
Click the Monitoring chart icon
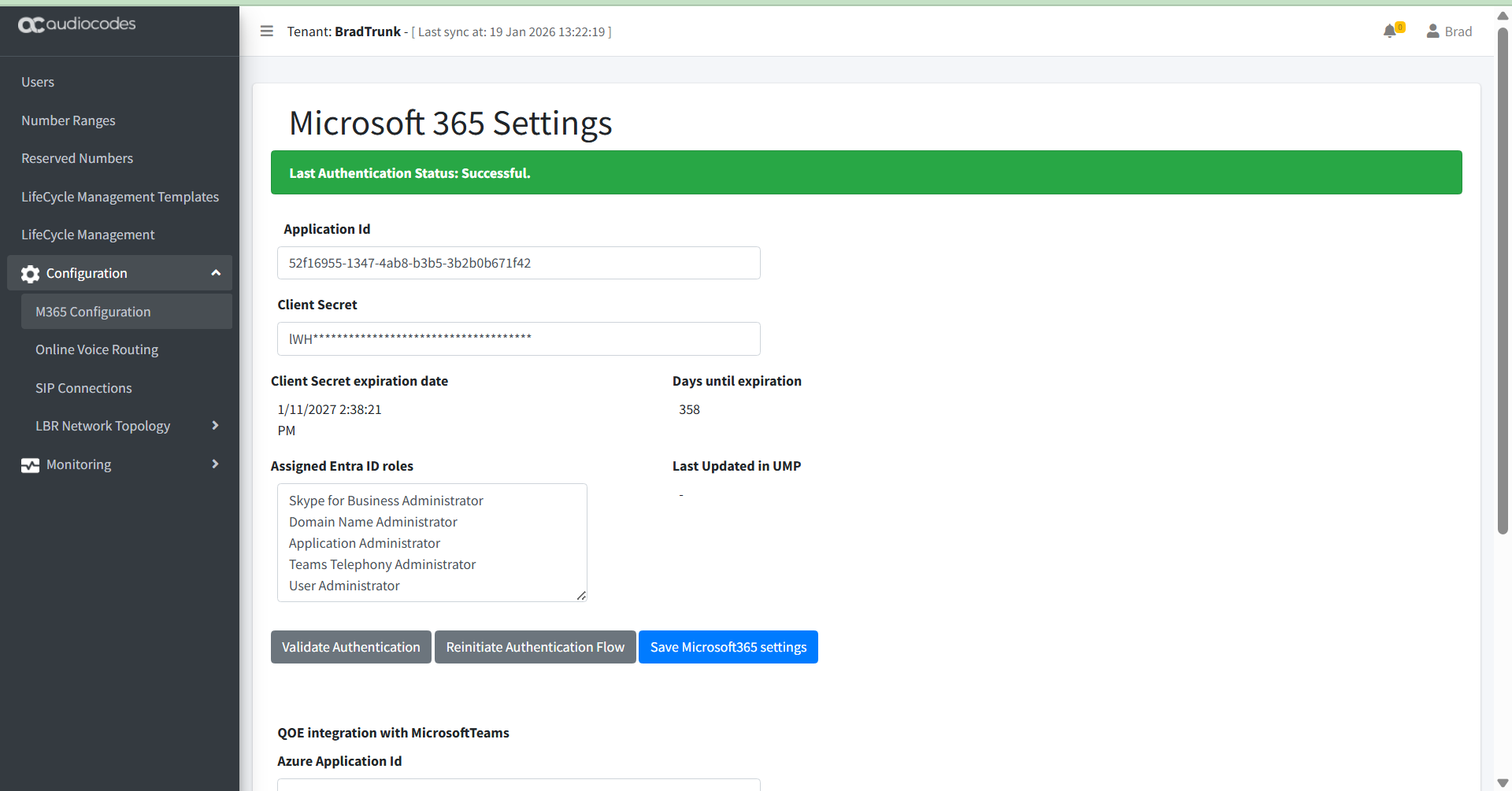[31, 465]
